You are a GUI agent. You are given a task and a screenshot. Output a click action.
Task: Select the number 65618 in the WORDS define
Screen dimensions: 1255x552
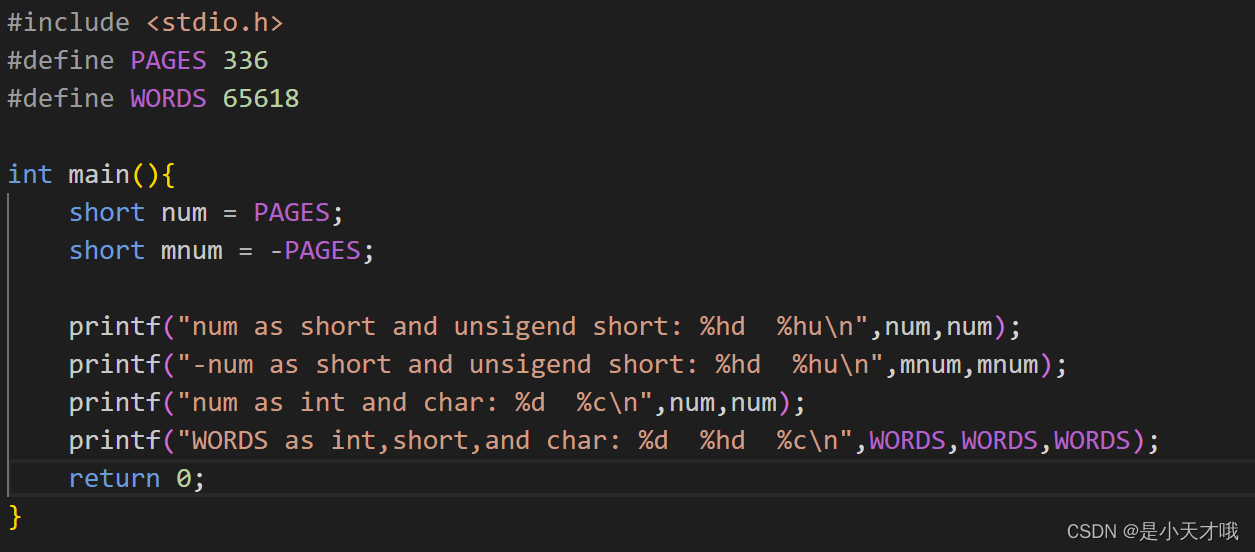(260, 98)
